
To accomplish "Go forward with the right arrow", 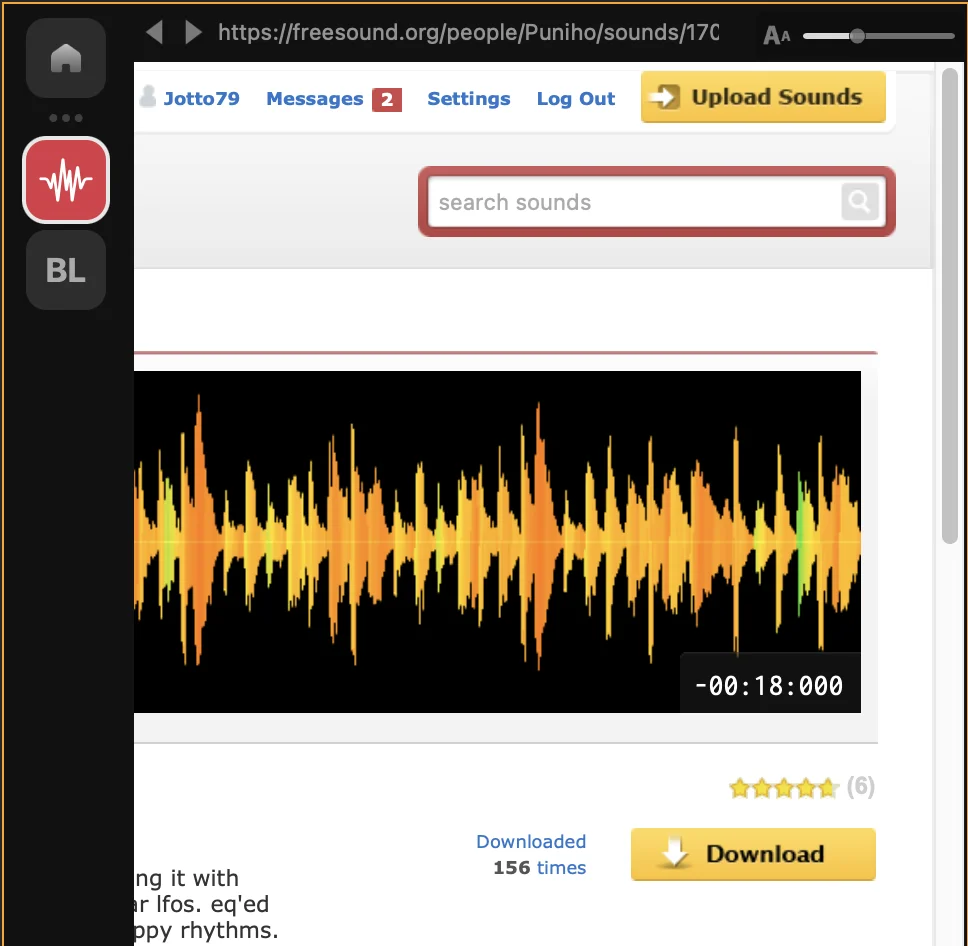I will (193, 32).
